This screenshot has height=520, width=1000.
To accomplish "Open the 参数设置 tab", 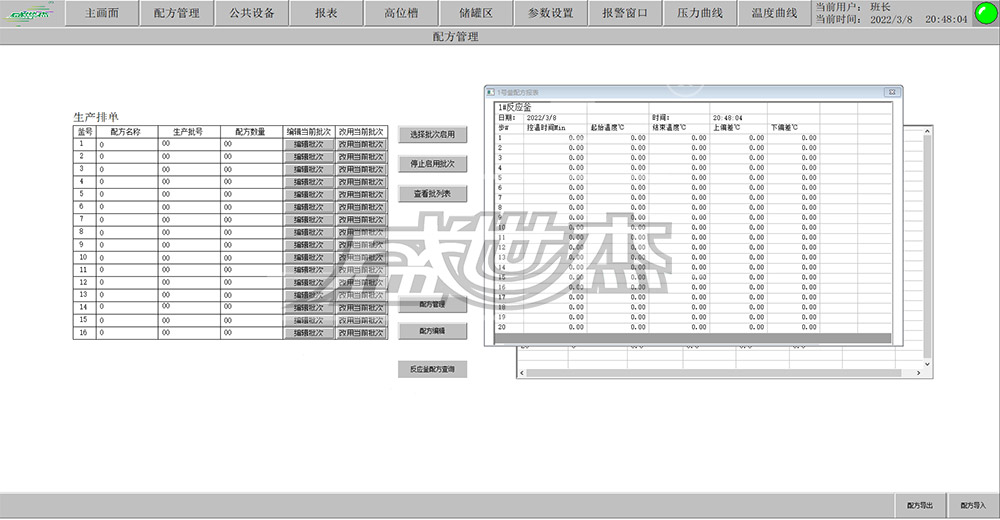I will [x=551, y=14].
